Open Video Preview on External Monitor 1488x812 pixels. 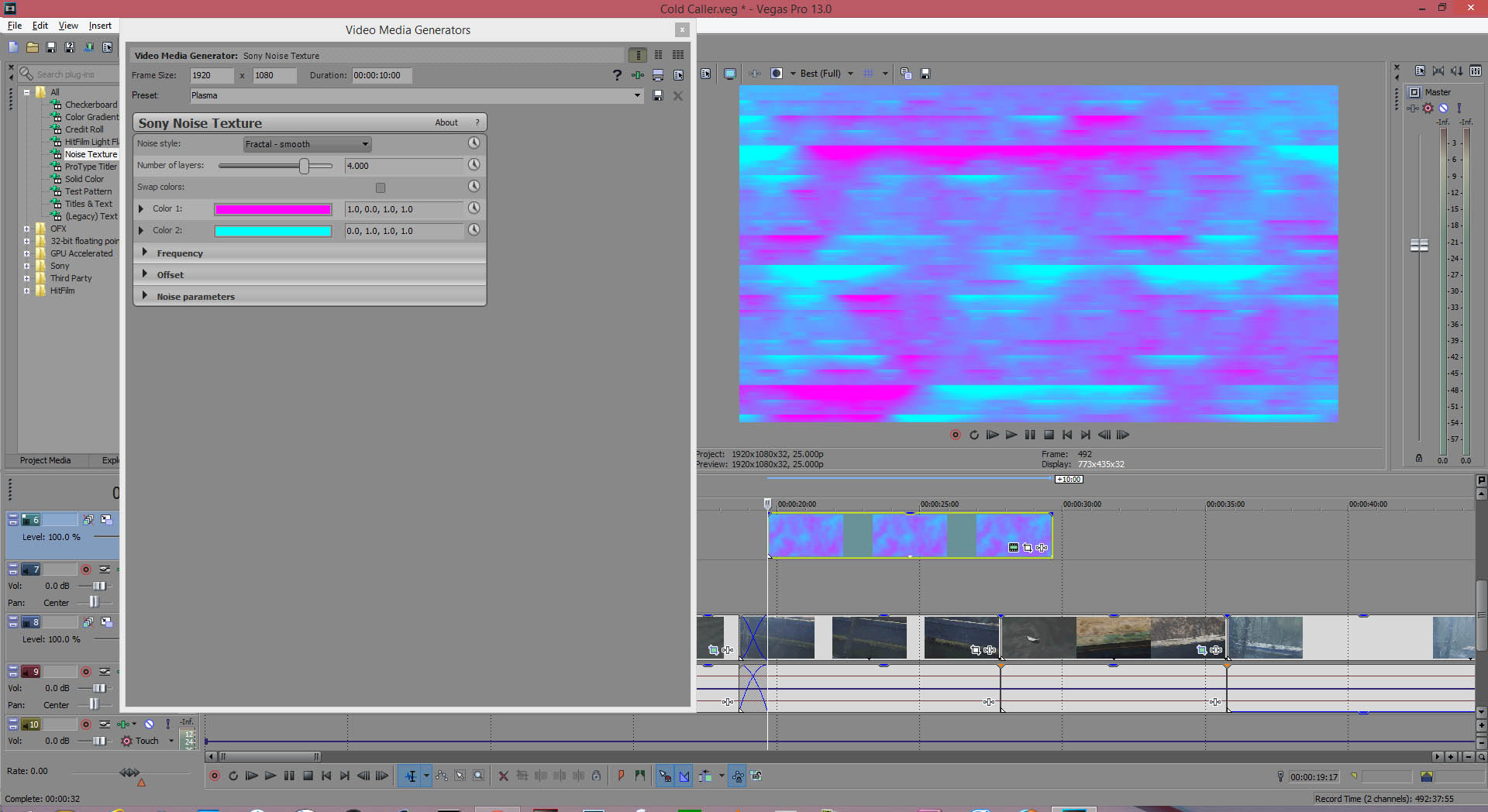tap(730, 74)
